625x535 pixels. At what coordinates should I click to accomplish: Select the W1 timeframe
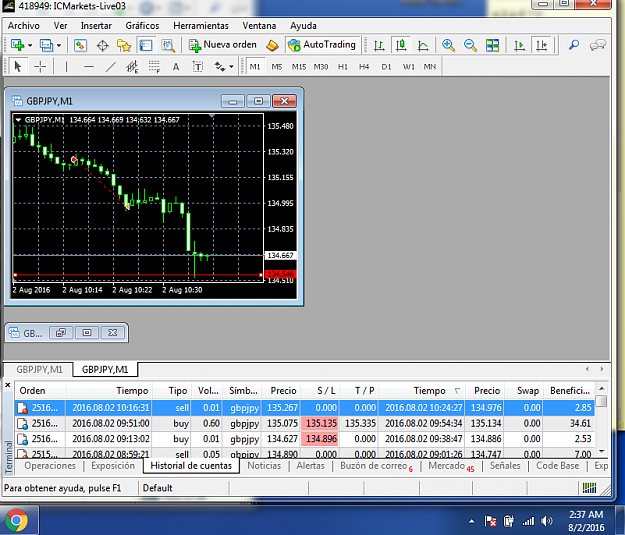tap(408, 67)
